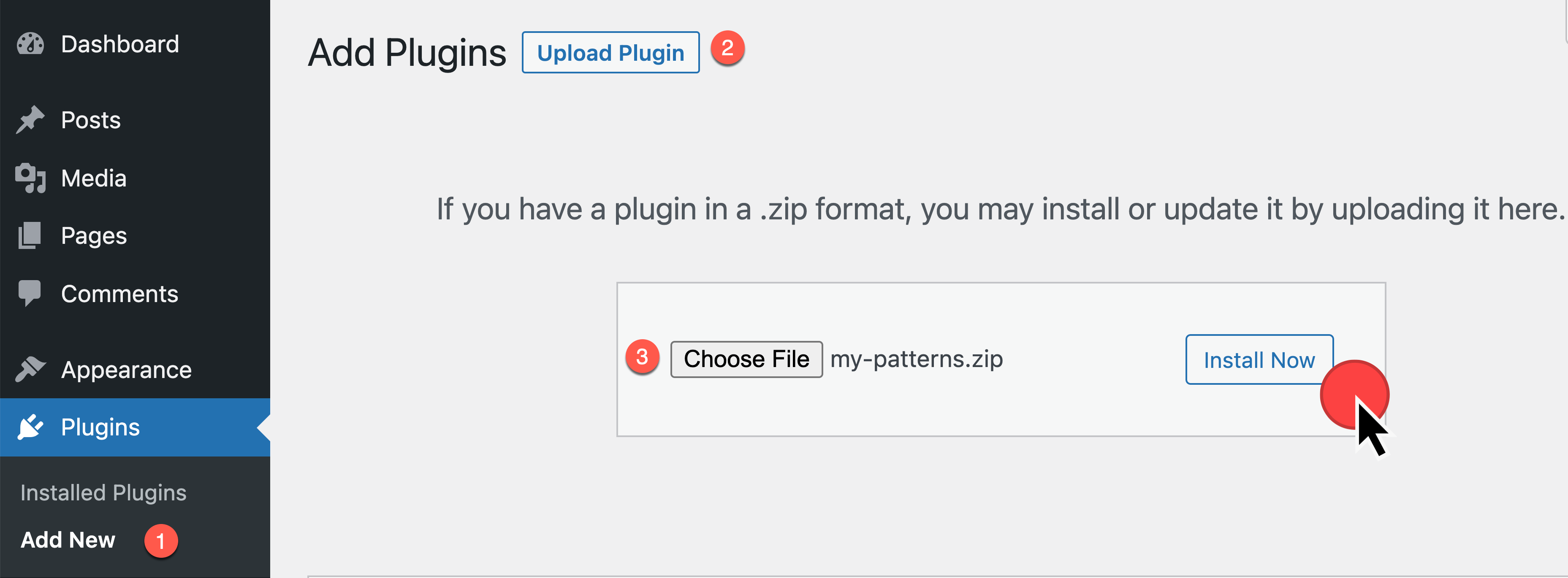Open the Dashboard menu item
Viewport: 1568px width, 578px height.
pyautogui.click(x=120, y=44)
